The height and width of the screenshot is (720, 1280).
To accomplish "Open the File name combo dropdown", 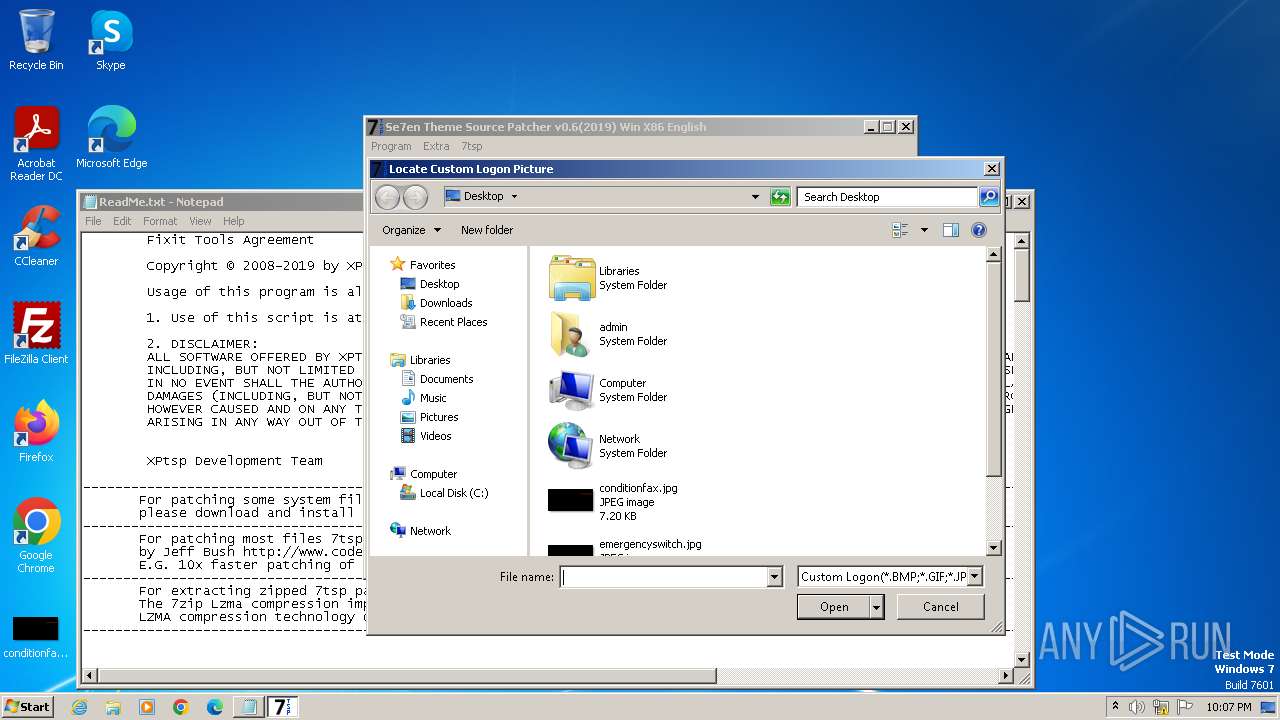I will pyautogui.click(x=774, y=577).
